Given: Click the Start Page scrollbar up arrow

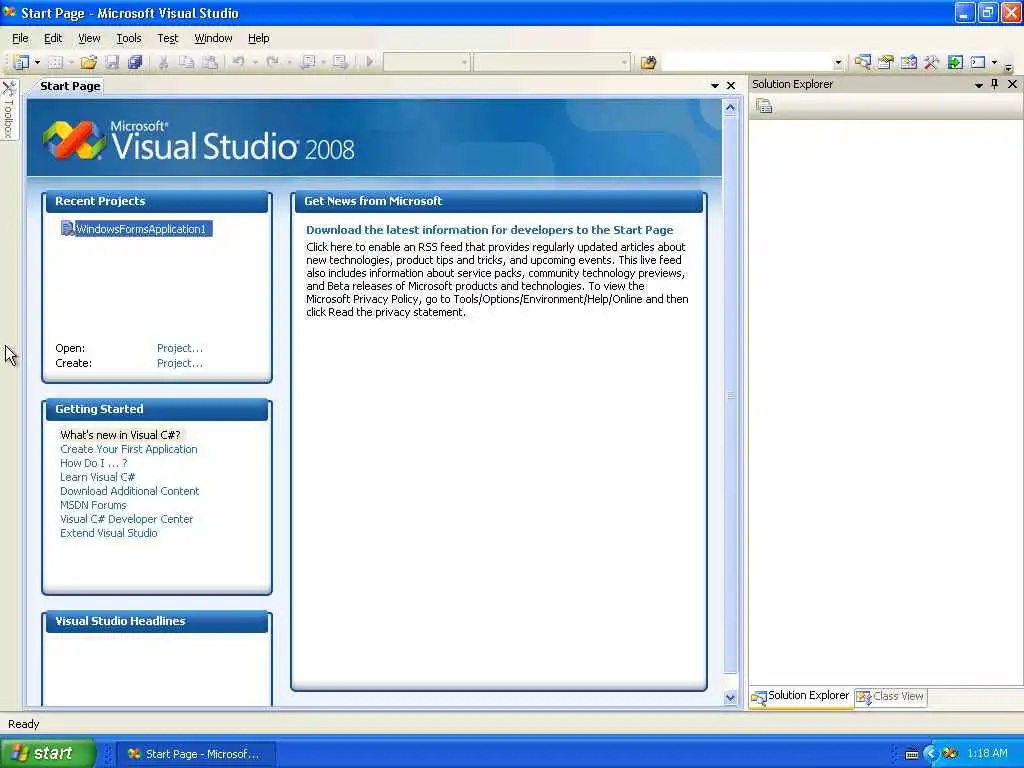Looking at the screenshot, I should pos(730,108).
